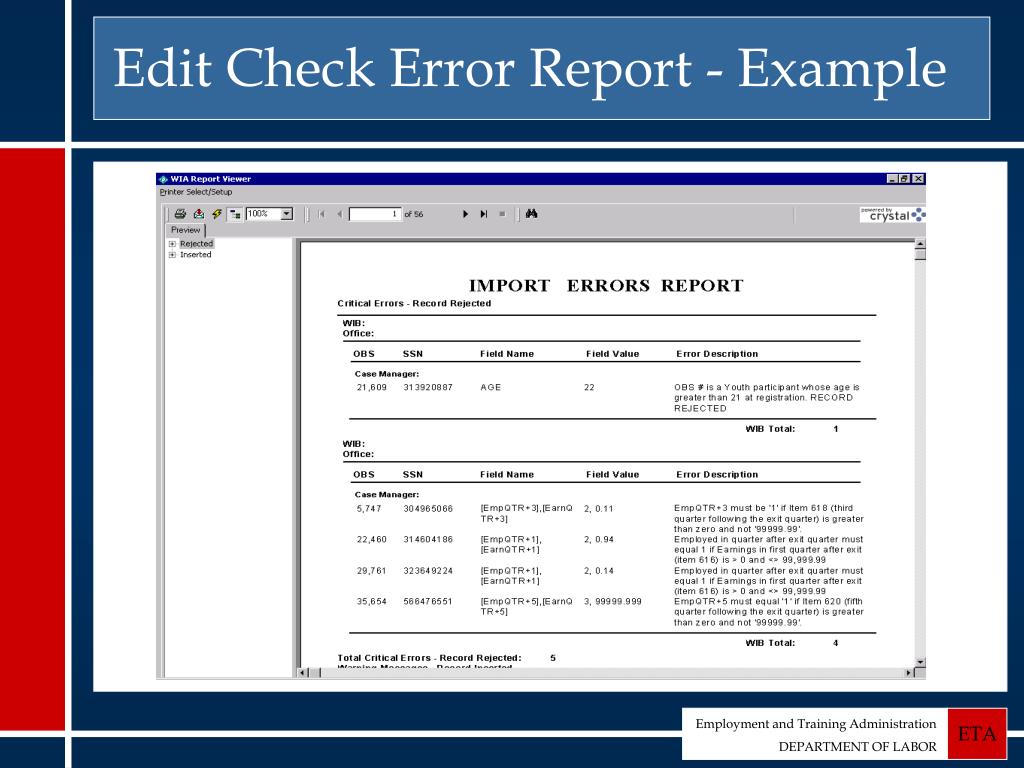
Task: Click SSN value 304965066
Action: pos(428,509)
